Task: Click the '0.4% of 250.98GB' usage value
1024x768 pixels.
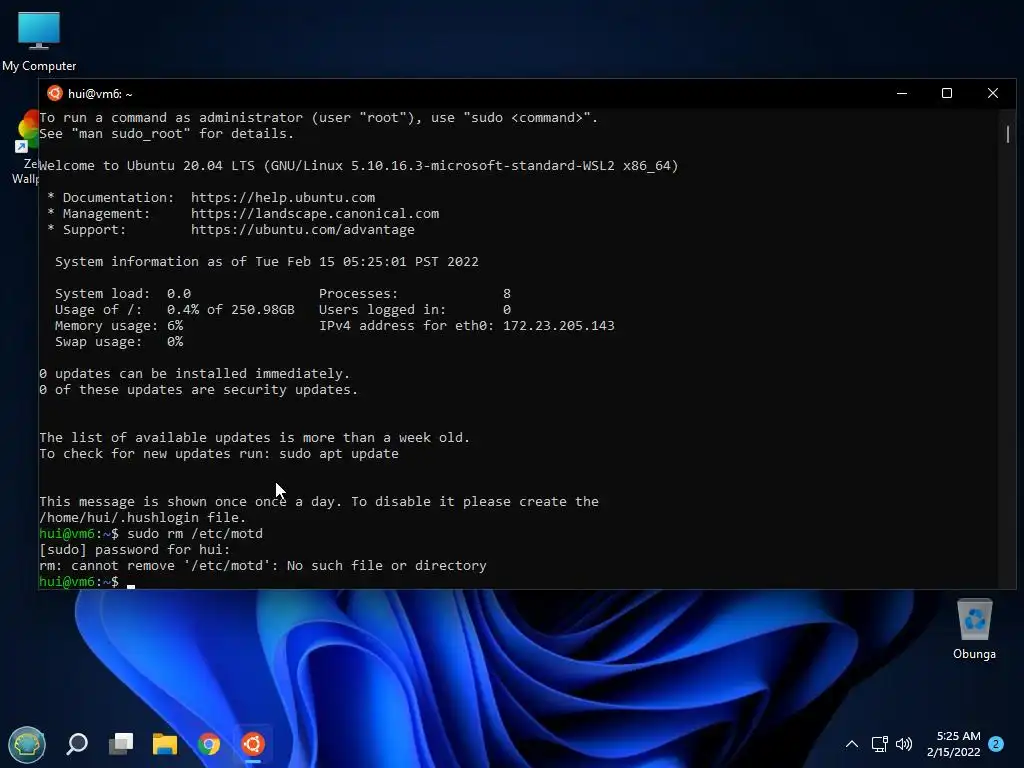Action: point(231,310)
